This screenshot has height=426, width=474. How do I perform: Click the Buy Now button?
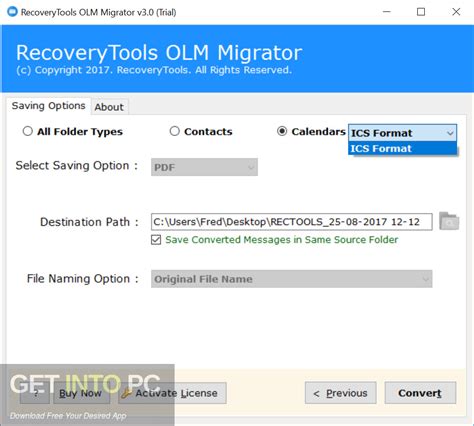tap(81, 393)
